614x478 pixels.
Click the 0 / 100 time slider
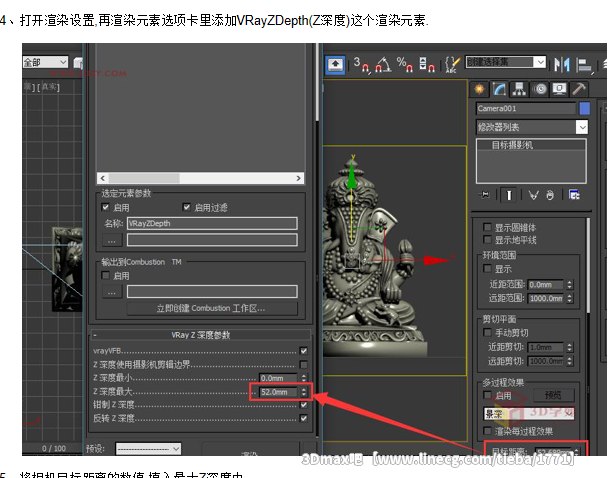click(54, 449)
